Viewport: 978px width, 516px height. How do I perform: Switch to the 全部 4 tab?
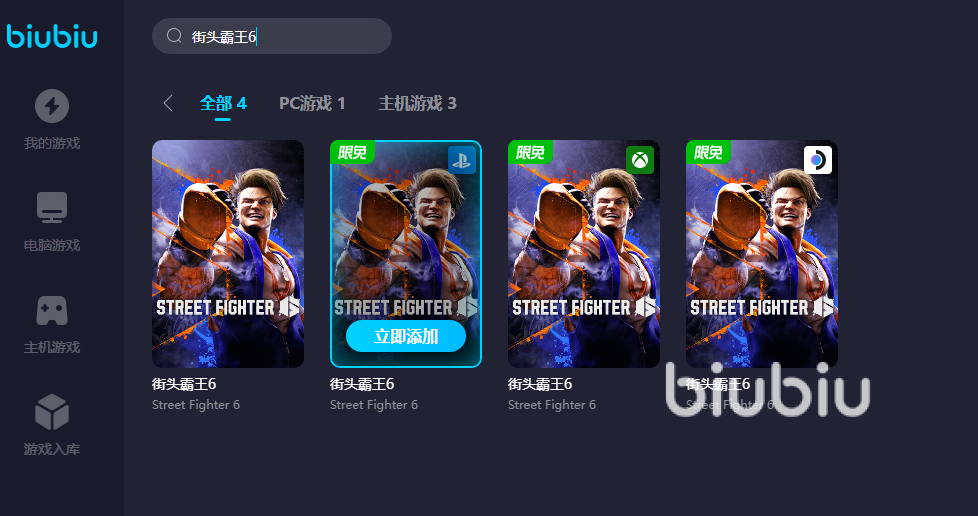click(x=223, y=104)
